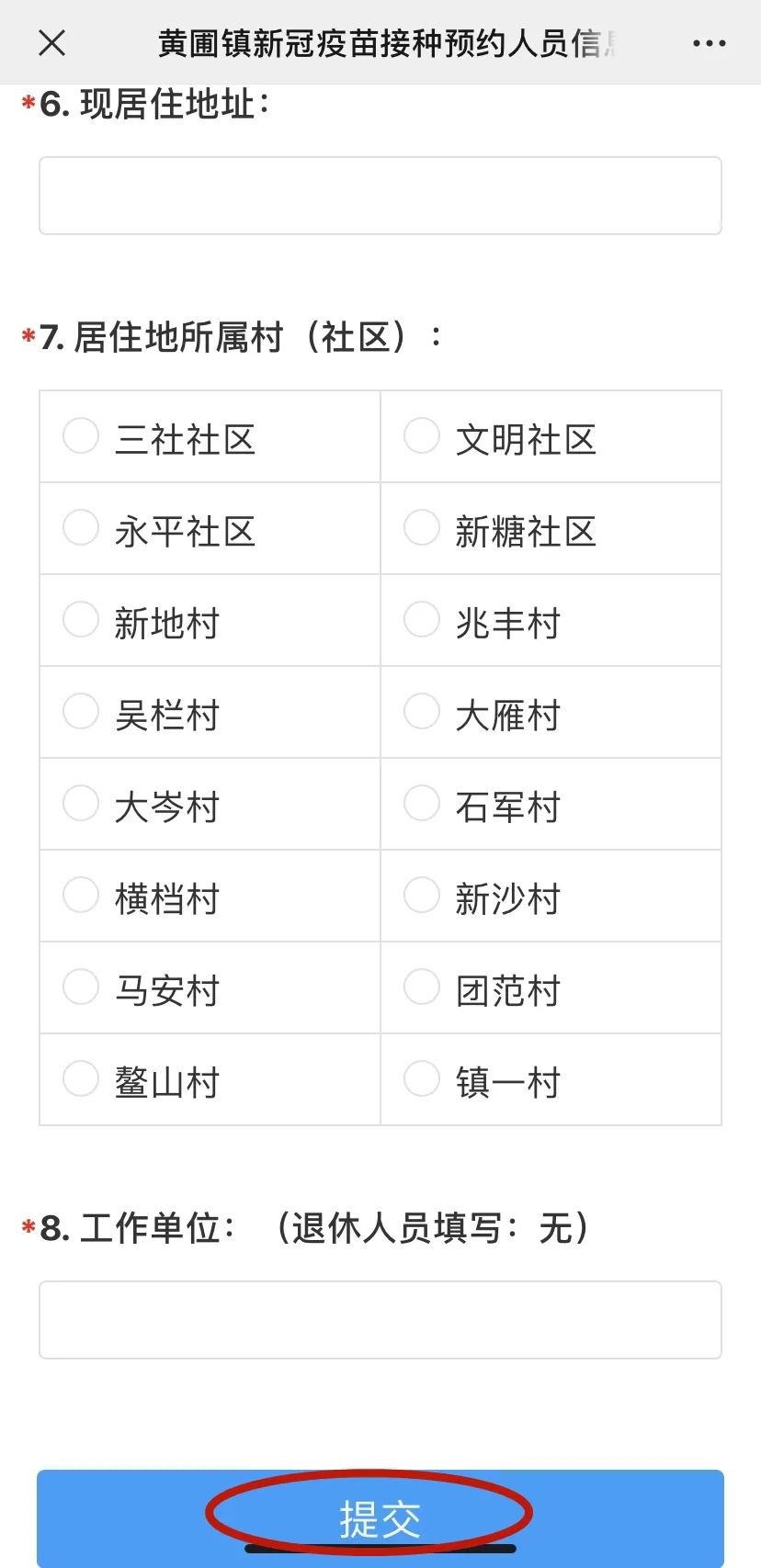Choose 永平社区 as residence community

[x=81, y=528]
